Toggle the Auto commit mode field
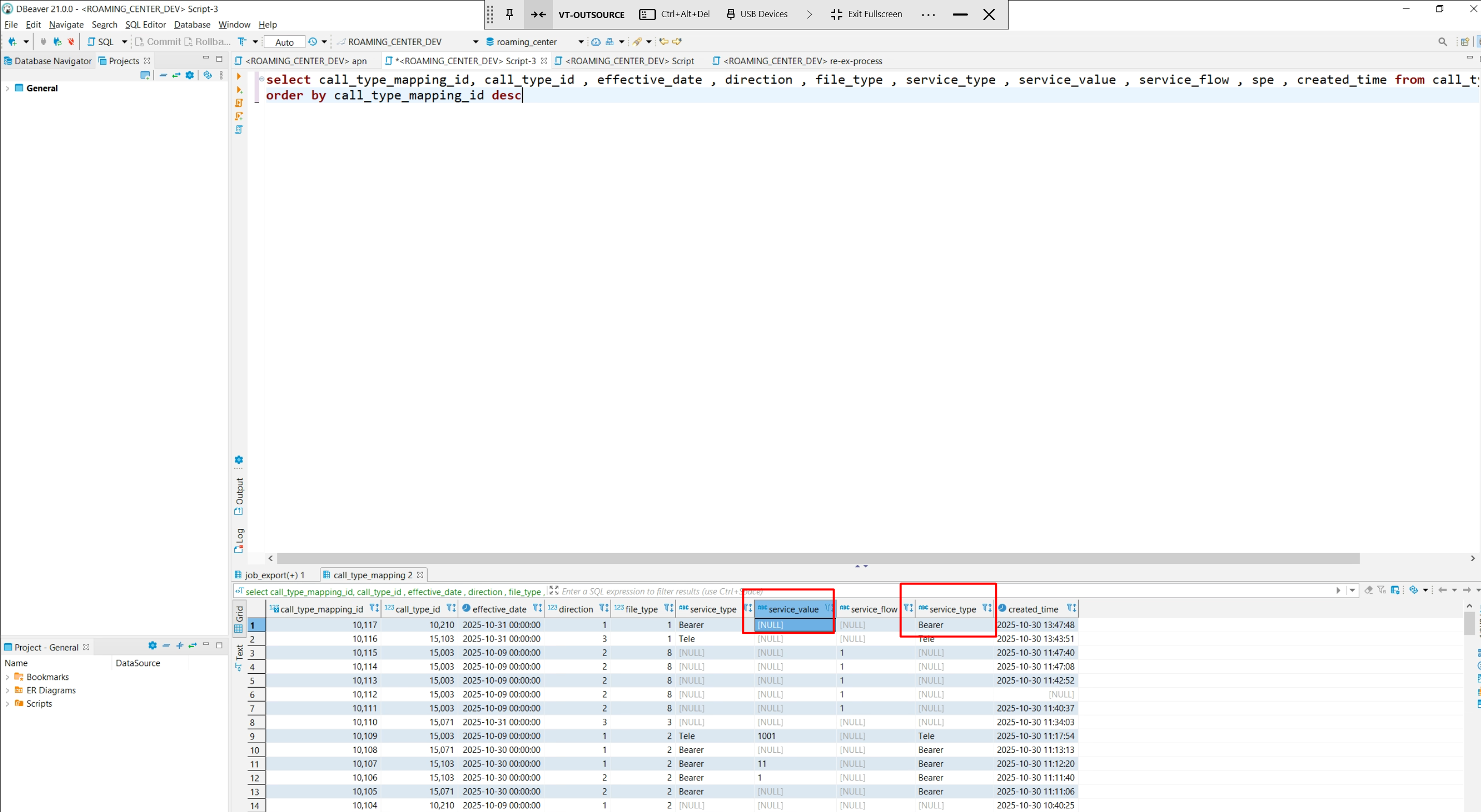The image size is (1481, 812). click(284, 42)
